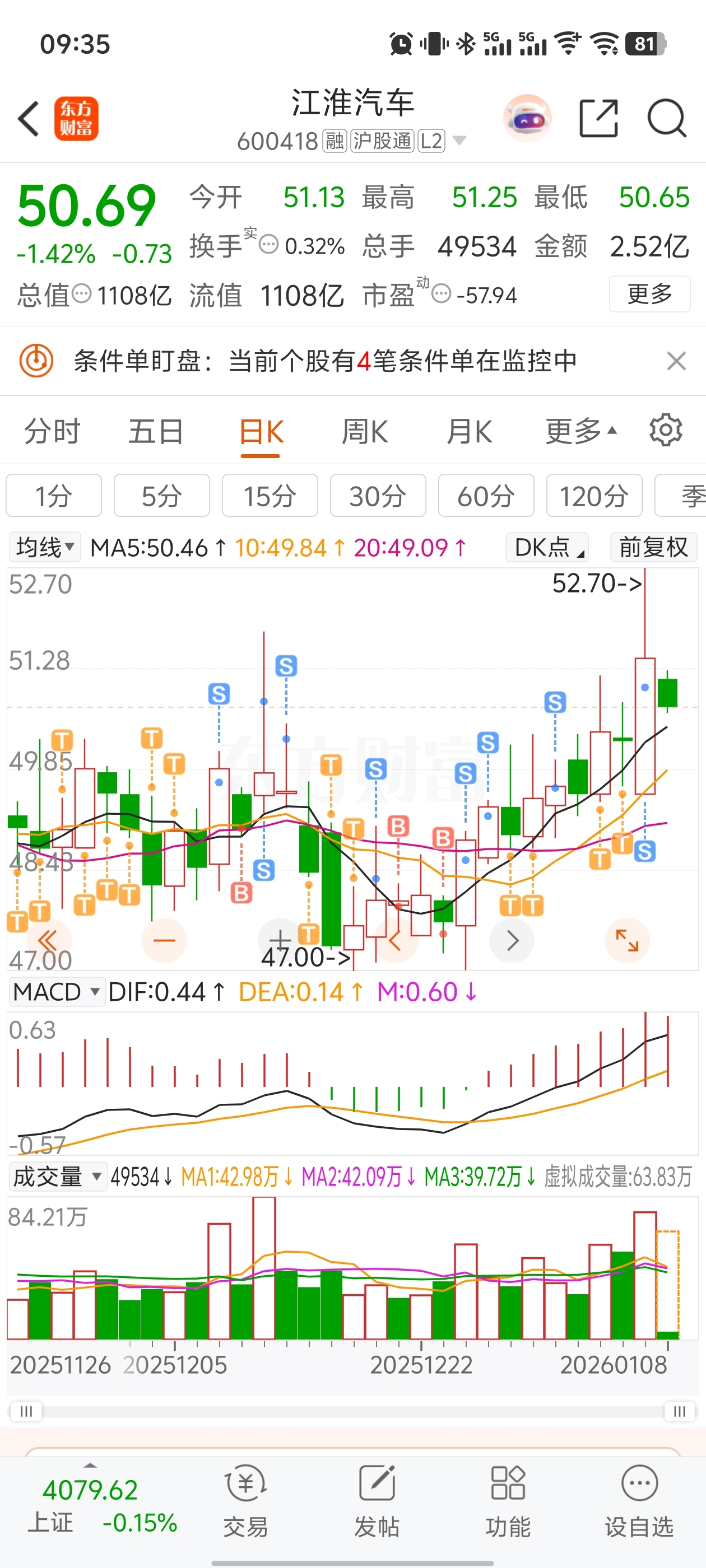Tap the share icon
706x1568 pixels.
[x=599, y=118]
